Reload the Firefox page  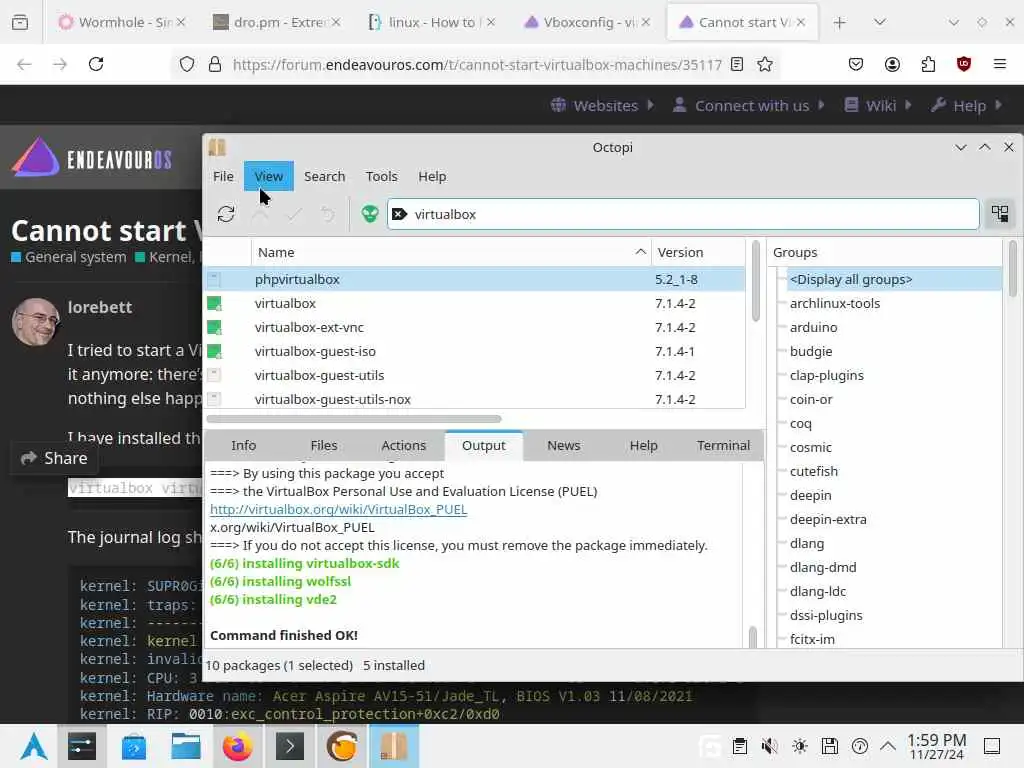click(96, 64)
